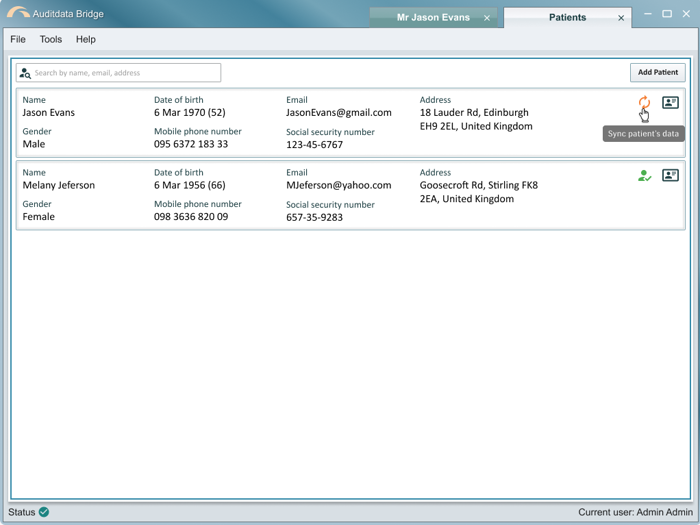
Task: Select the Patients tab
Action: click(x=567, y=17)
